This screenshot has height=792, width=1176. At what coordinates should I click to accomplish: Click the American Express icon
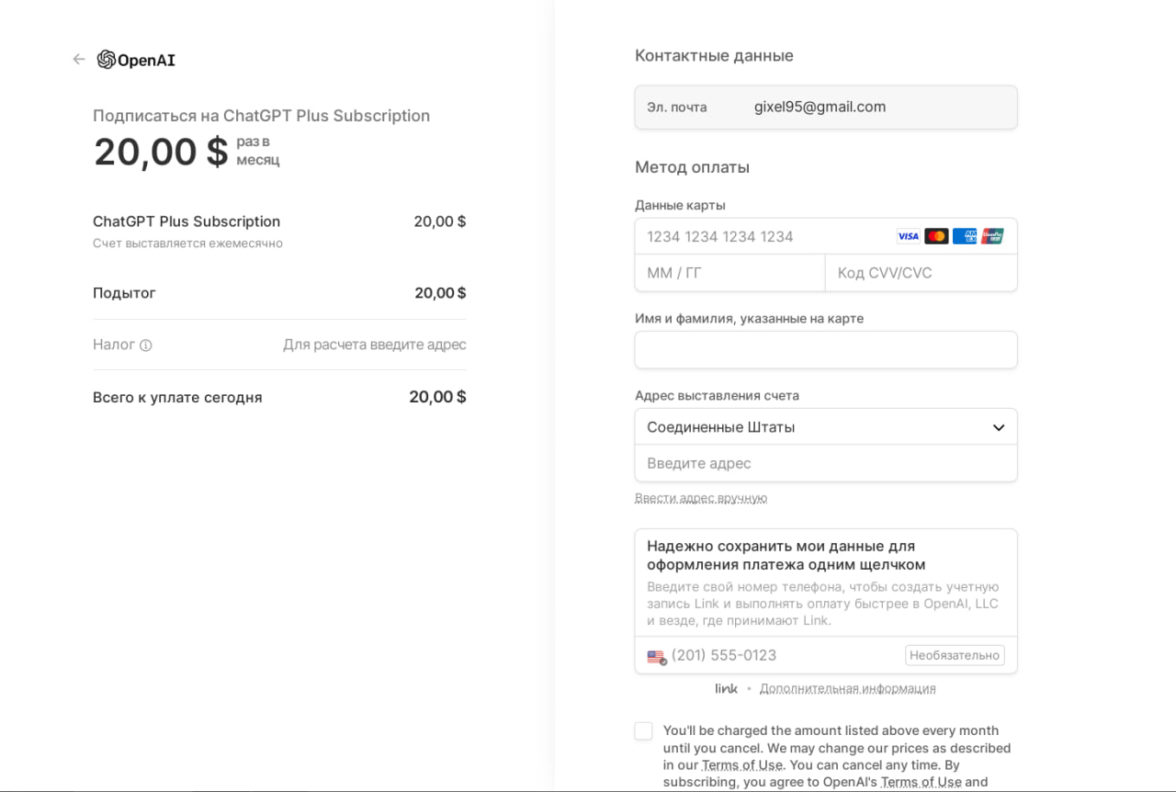965,237
